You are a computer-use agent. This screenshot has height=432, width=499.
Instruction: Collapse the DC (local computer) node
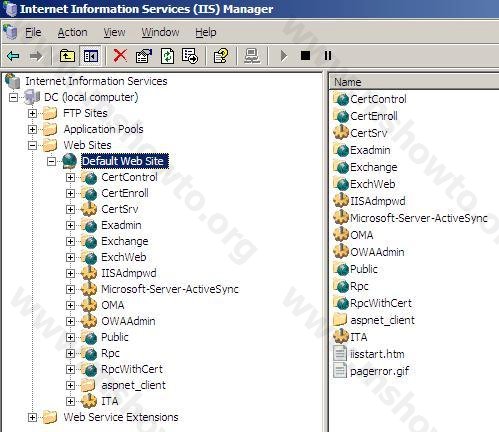tap(14, 98)
